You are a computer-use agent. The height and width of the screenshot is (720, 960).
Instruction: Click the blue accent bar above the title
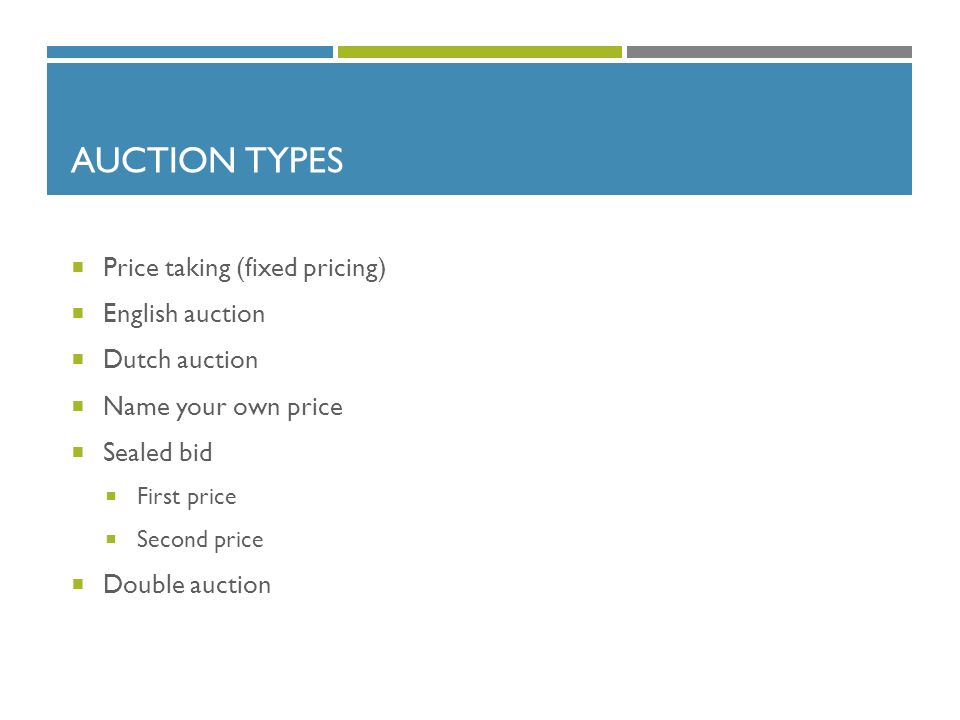click(x=190, y=52)
